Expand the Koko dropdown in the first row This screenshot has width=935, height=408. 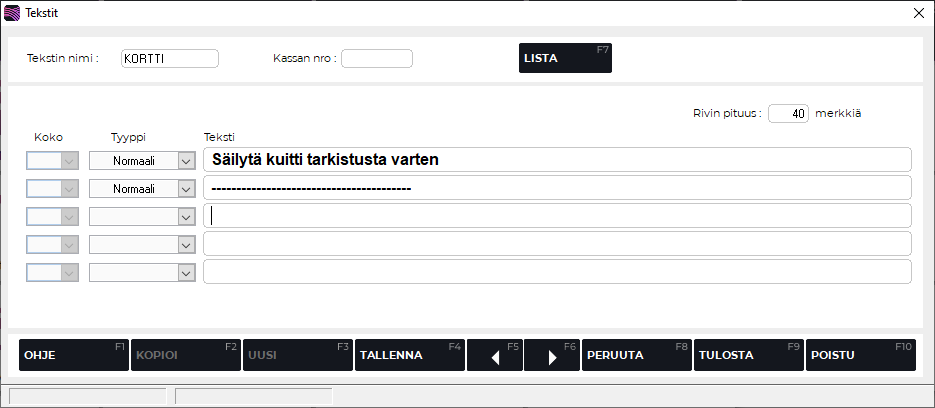click(69, 160)
